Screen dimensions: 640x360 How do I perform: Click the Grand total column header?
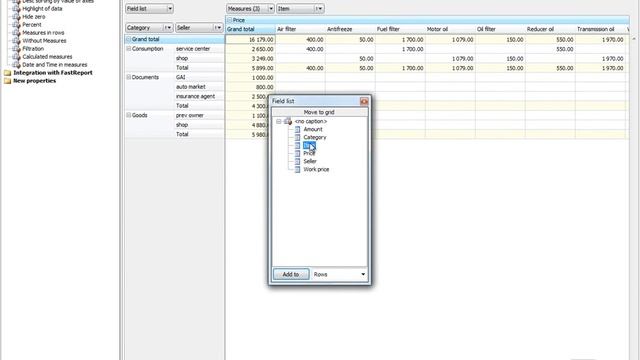[250, 29]
